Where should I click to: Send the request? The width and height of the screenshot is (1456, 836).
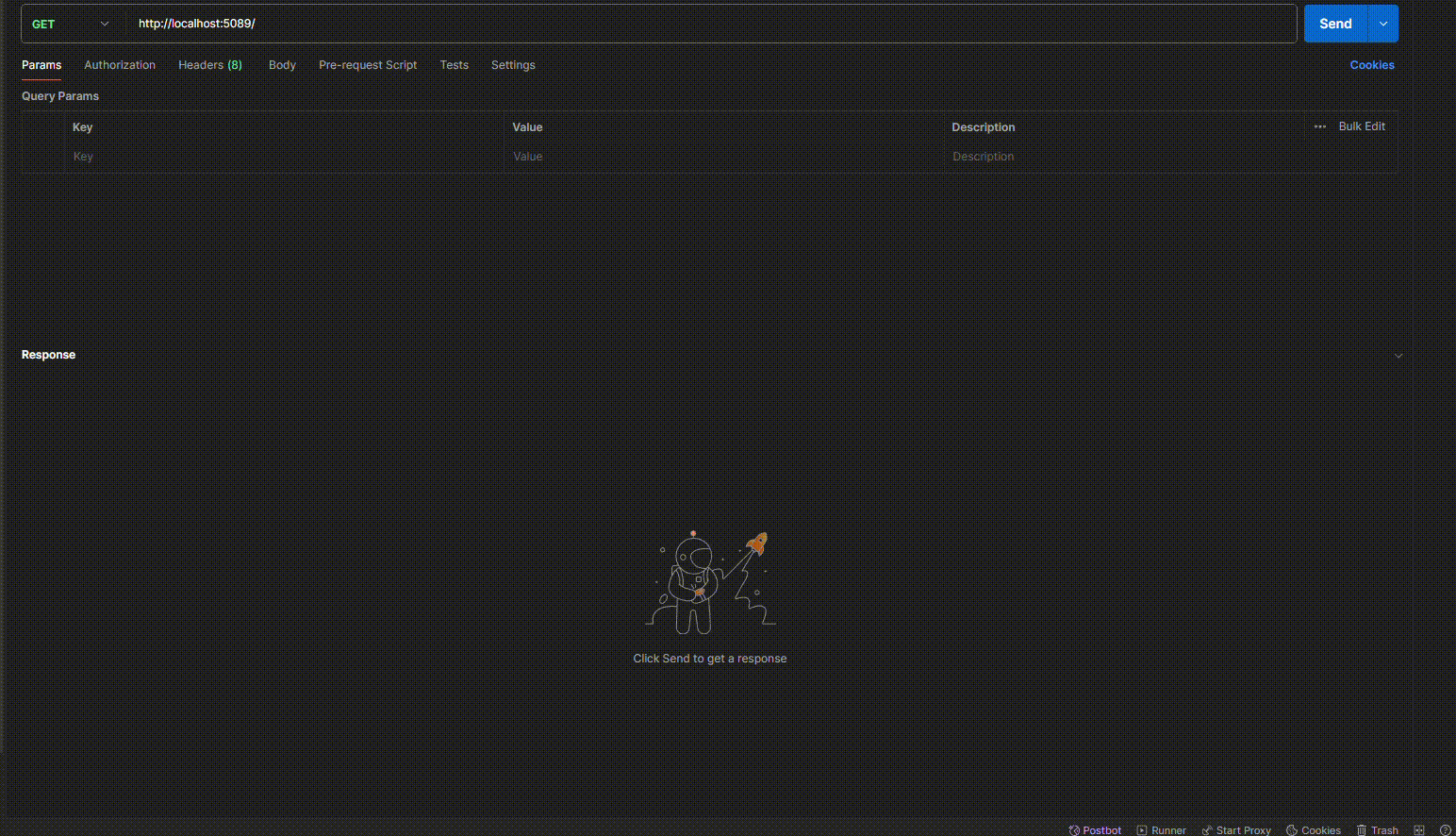tap(1335, 24)
